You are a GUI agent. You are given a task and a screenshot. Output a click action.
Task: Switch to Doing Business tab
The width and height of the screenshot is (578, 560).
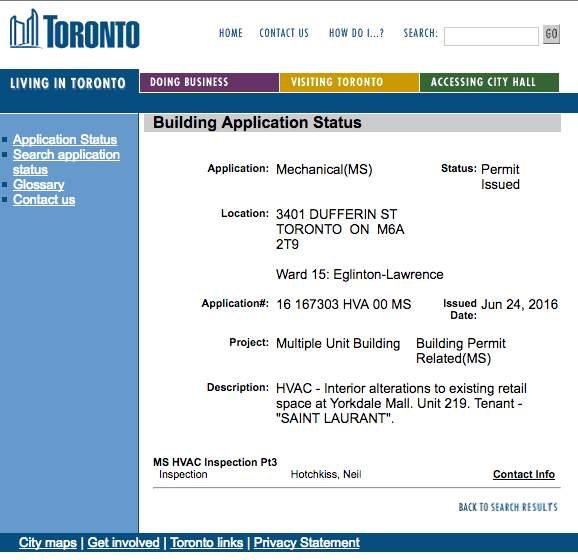click(209, 82)
